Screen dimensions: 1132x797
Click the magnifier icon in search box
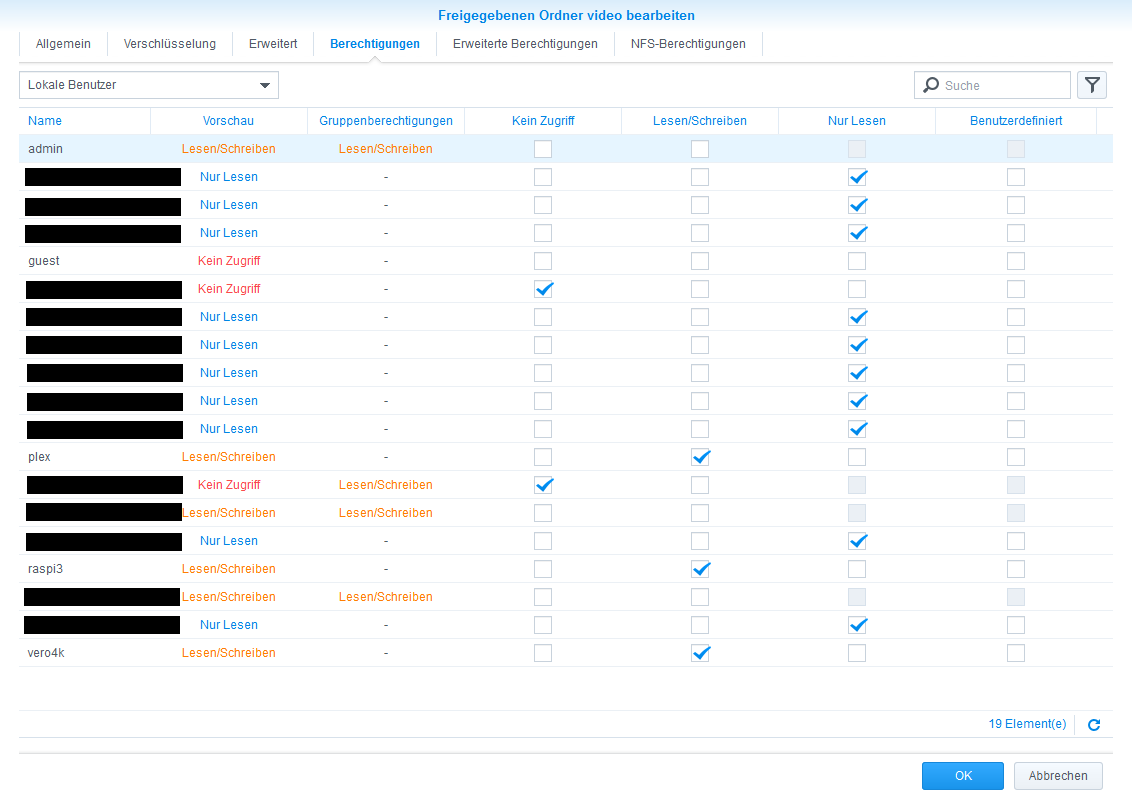click(931, 85)
